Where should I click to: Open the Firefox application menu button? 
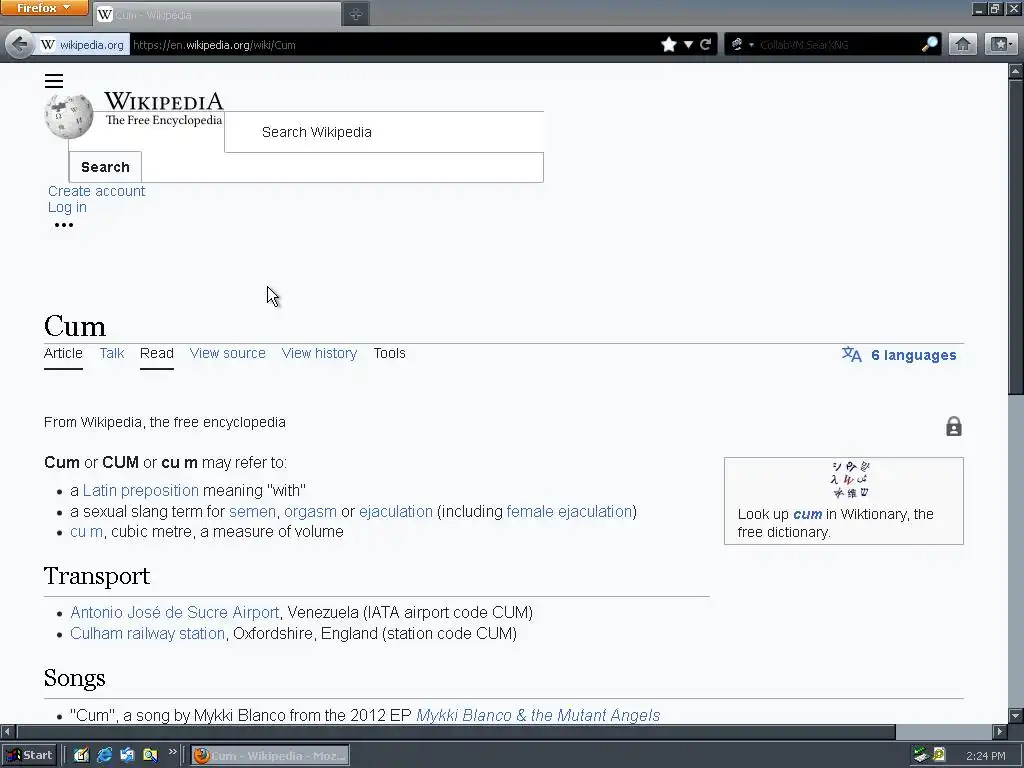click(x=44, y=8)
